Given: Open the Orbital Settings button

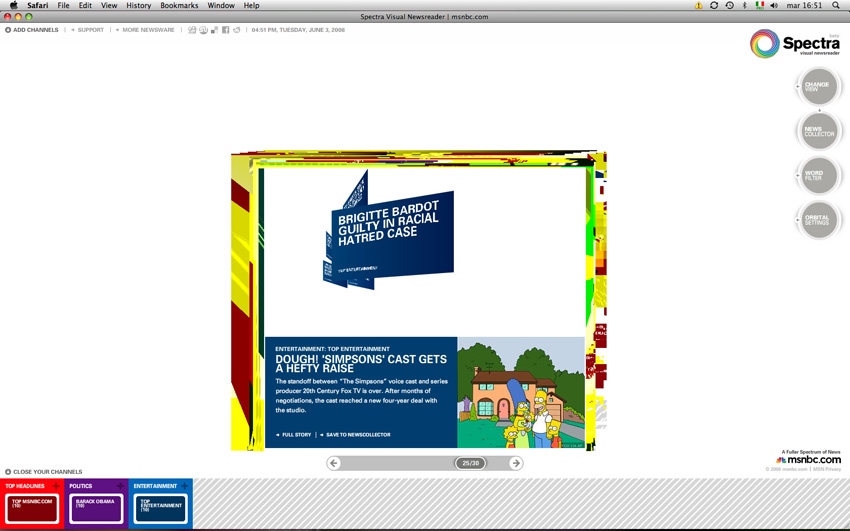Looking at the screenshot, I should tap(819, 220).
